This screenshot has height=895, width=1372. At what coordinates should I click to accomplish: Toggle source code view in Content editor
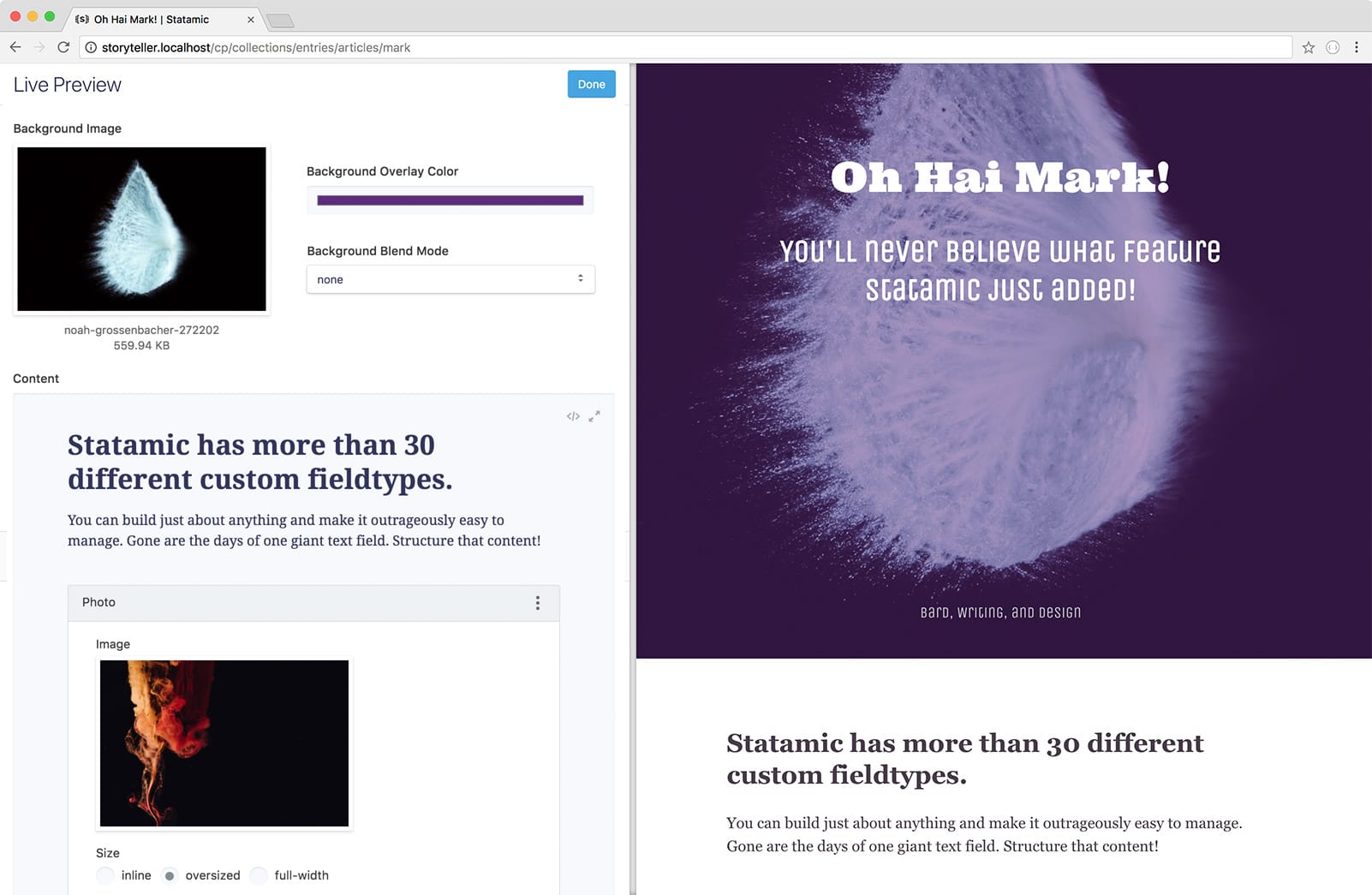573,416
